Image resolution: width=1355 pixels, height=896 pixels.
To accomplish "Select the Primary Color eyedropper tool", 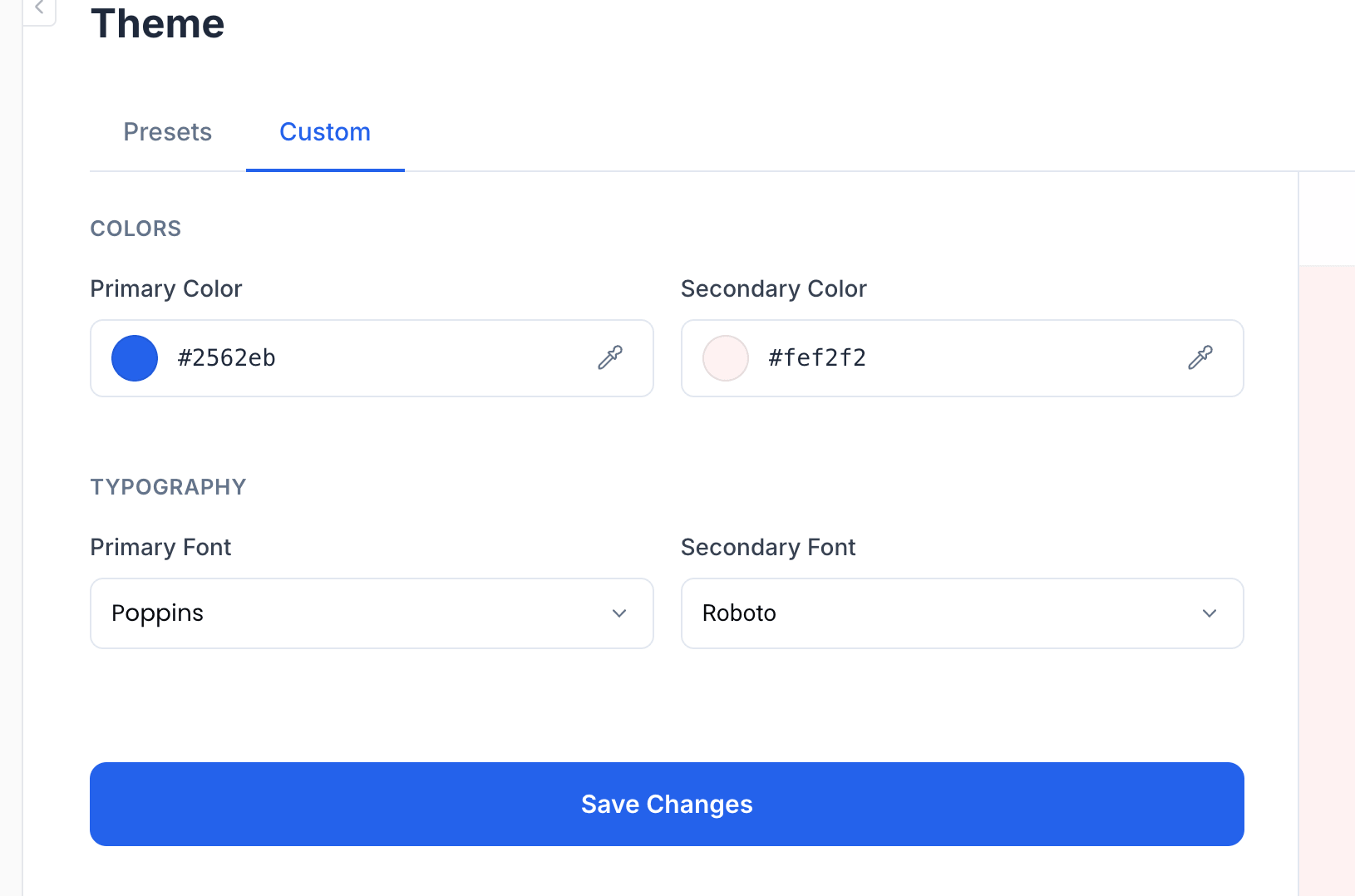I will click(x=609, y=357).
